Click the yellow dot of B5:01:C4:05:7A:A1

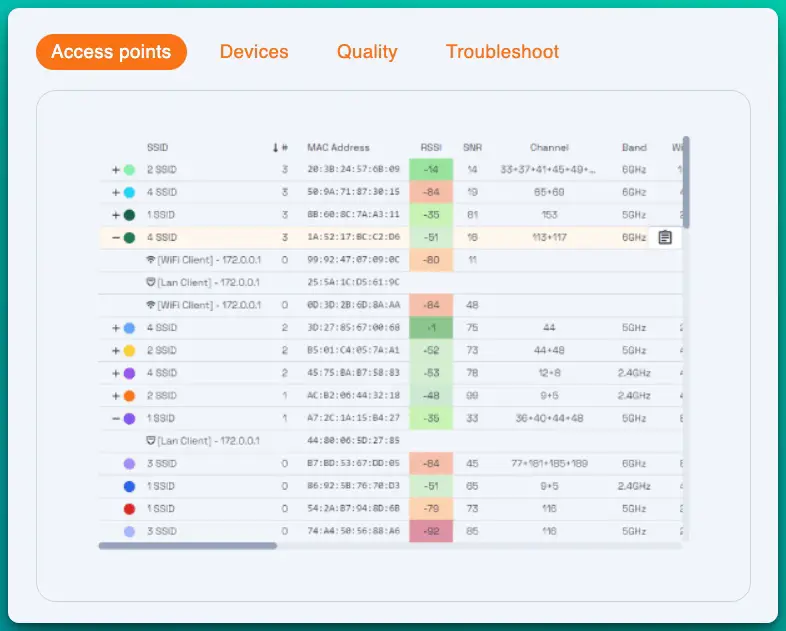click(x=129, y=351)
